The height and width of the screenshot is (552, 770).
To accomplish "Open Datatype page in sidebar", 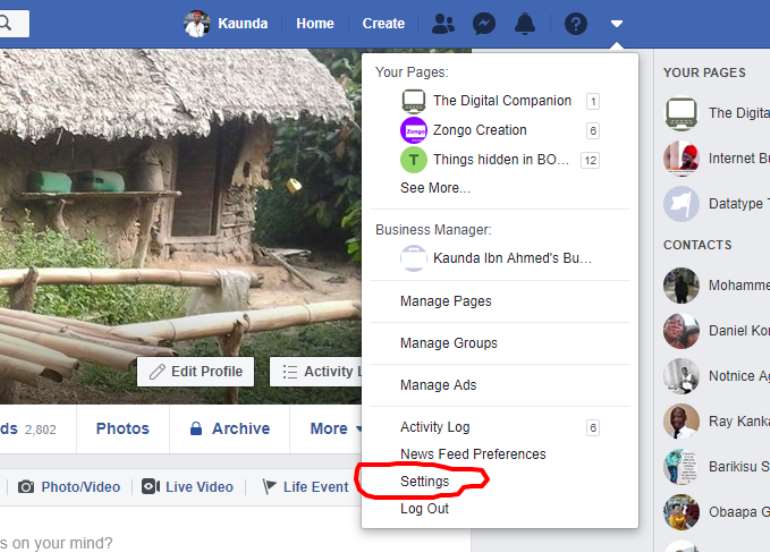I will [716, 204].
